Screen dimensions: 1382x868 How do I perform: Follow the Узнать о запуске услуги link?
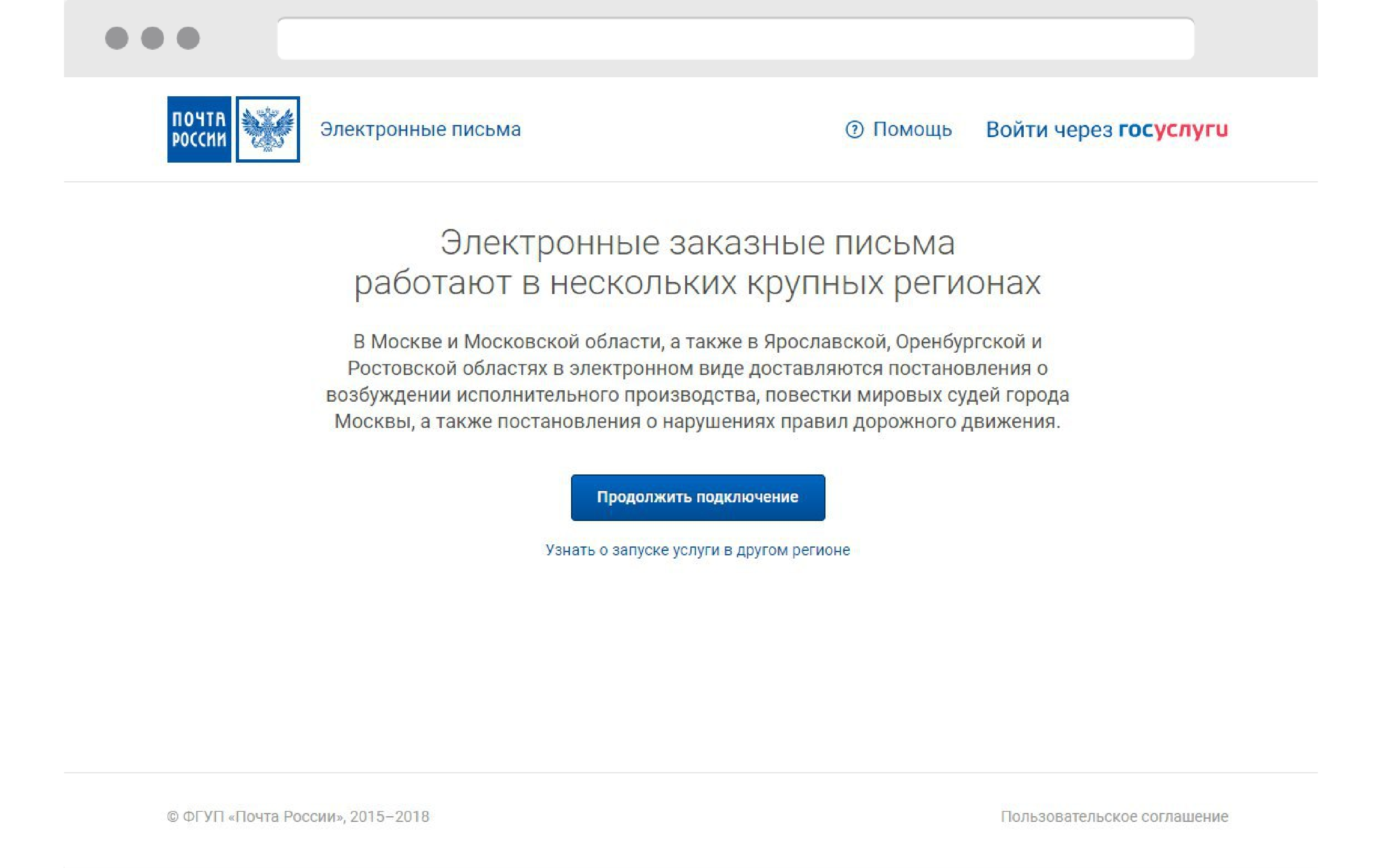[x=697, y=550]
